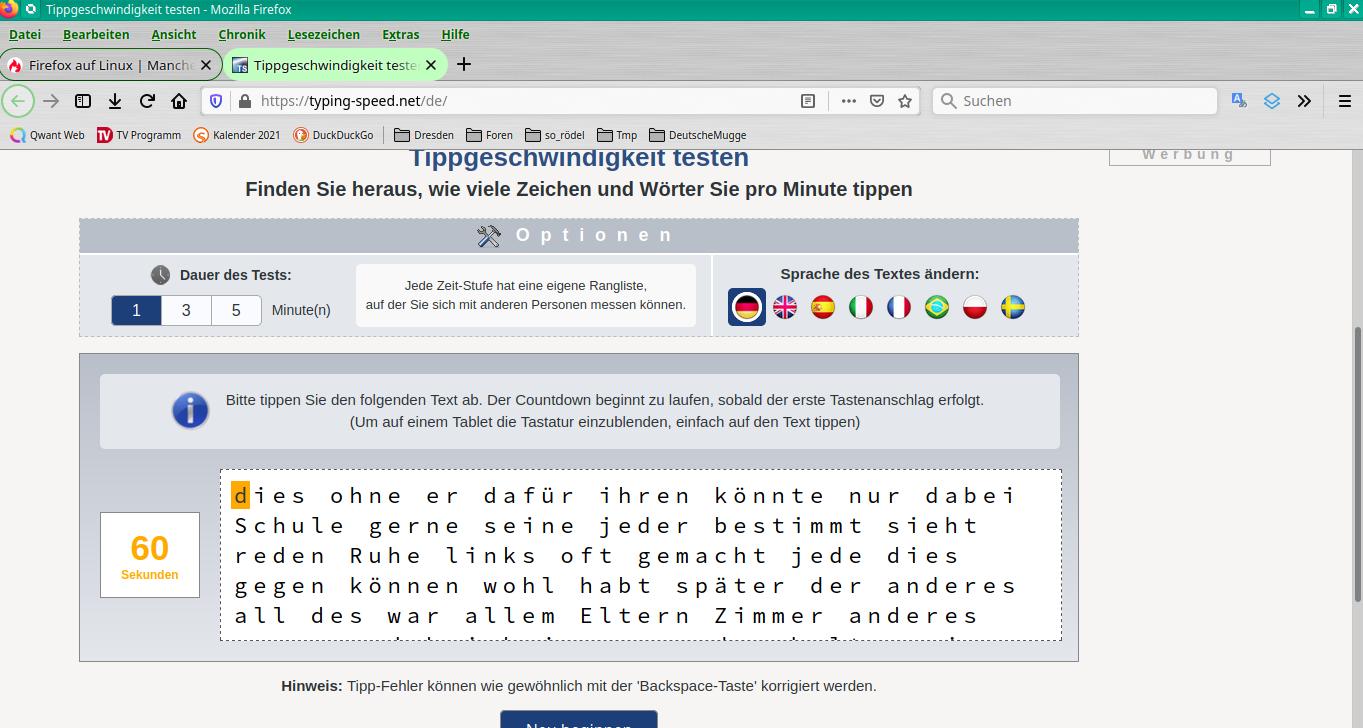Pick the French flag language
This screenshot has width=1363, height=728.
click(x=899, y=307)
